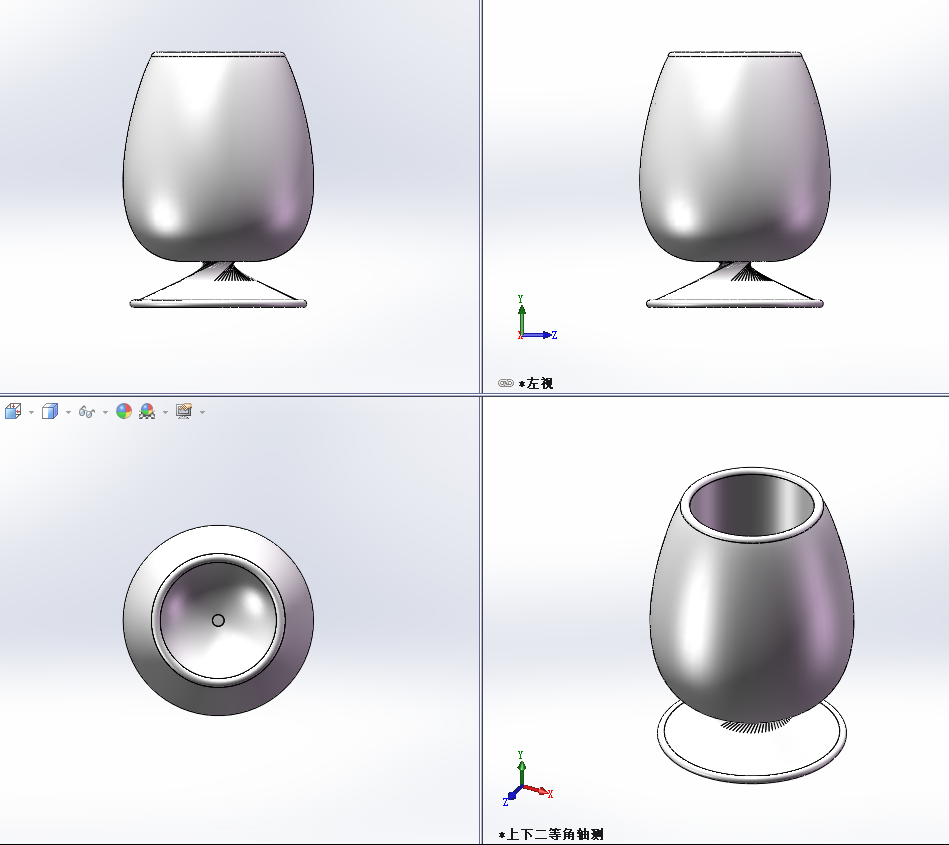The image size is (949, 845).
Task: Expand the Apply Scene dropdown arrow
Action: tap(165, 412)
